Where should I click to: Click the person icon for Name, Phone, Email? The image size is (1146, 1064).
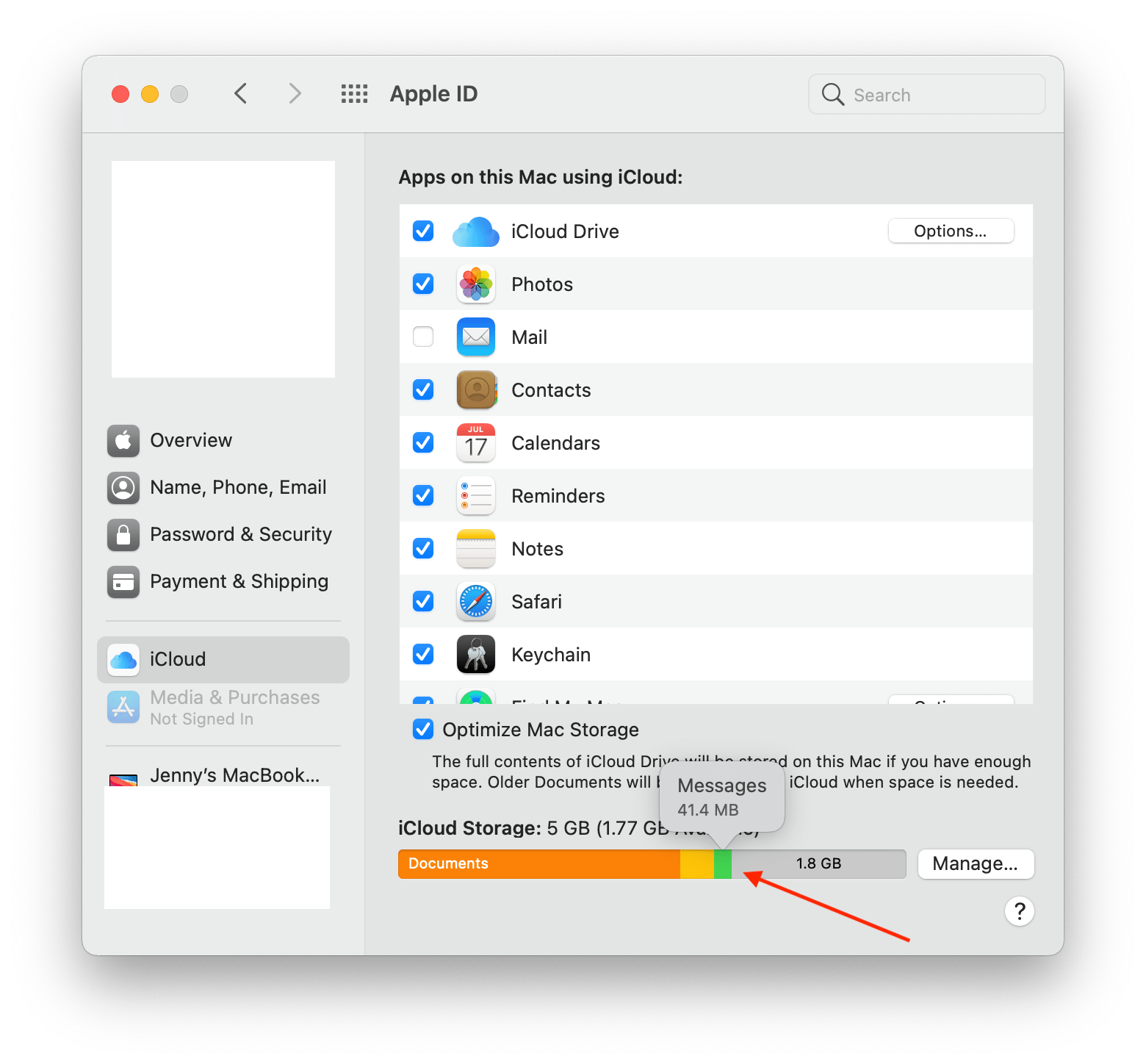coord(123,488)
